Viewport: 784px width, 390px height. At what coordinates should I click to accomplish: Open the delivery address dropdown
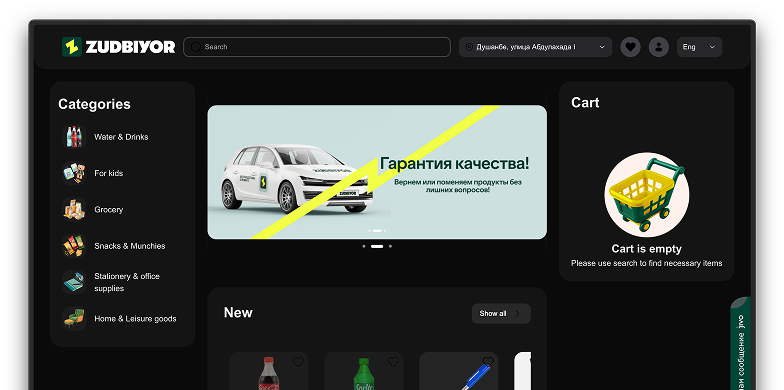click(x=535, y=47)
